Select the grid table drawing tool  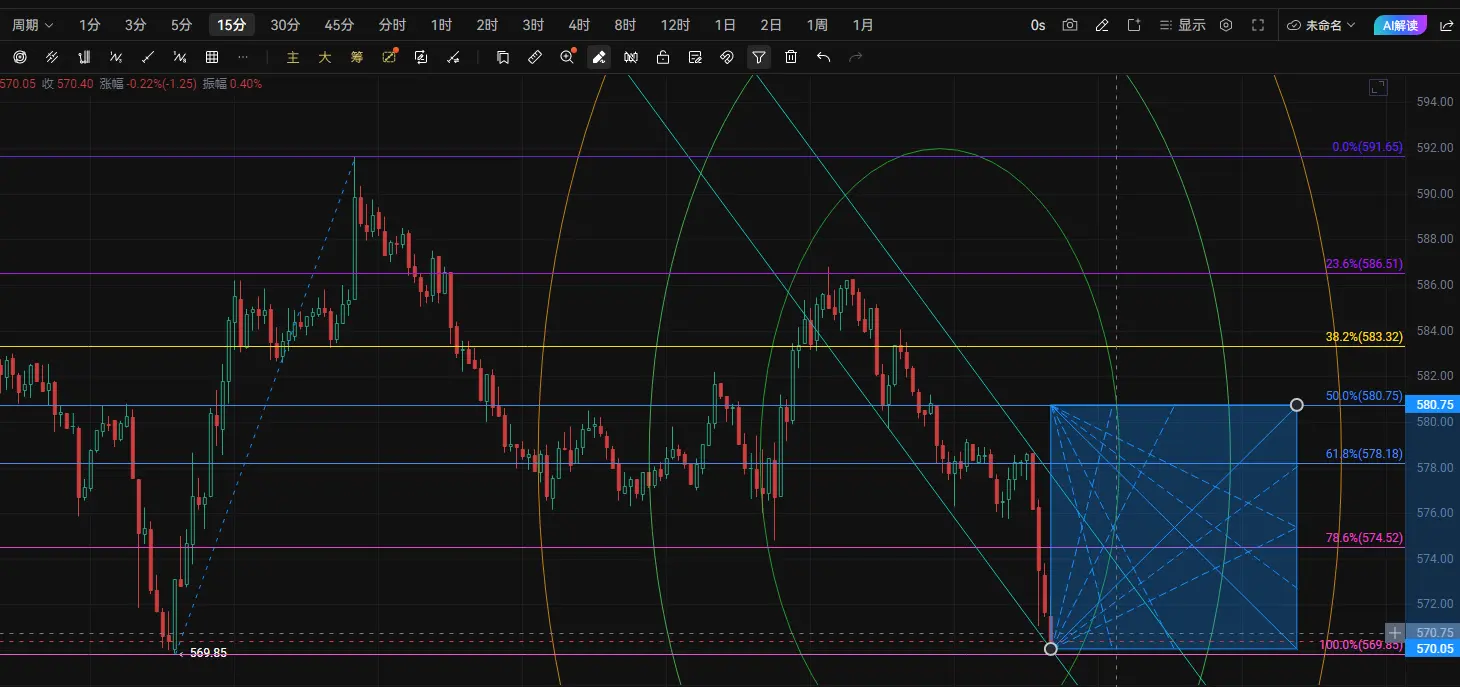click(212, 57)
